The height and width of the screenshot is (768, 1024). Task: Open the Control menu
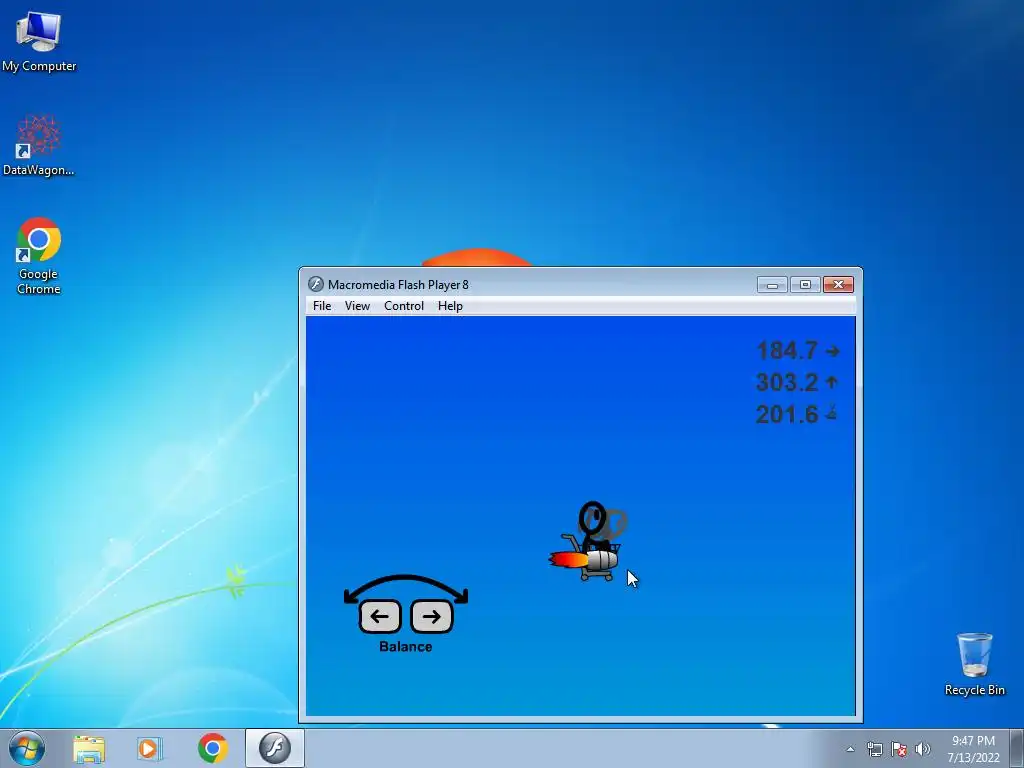404,306
